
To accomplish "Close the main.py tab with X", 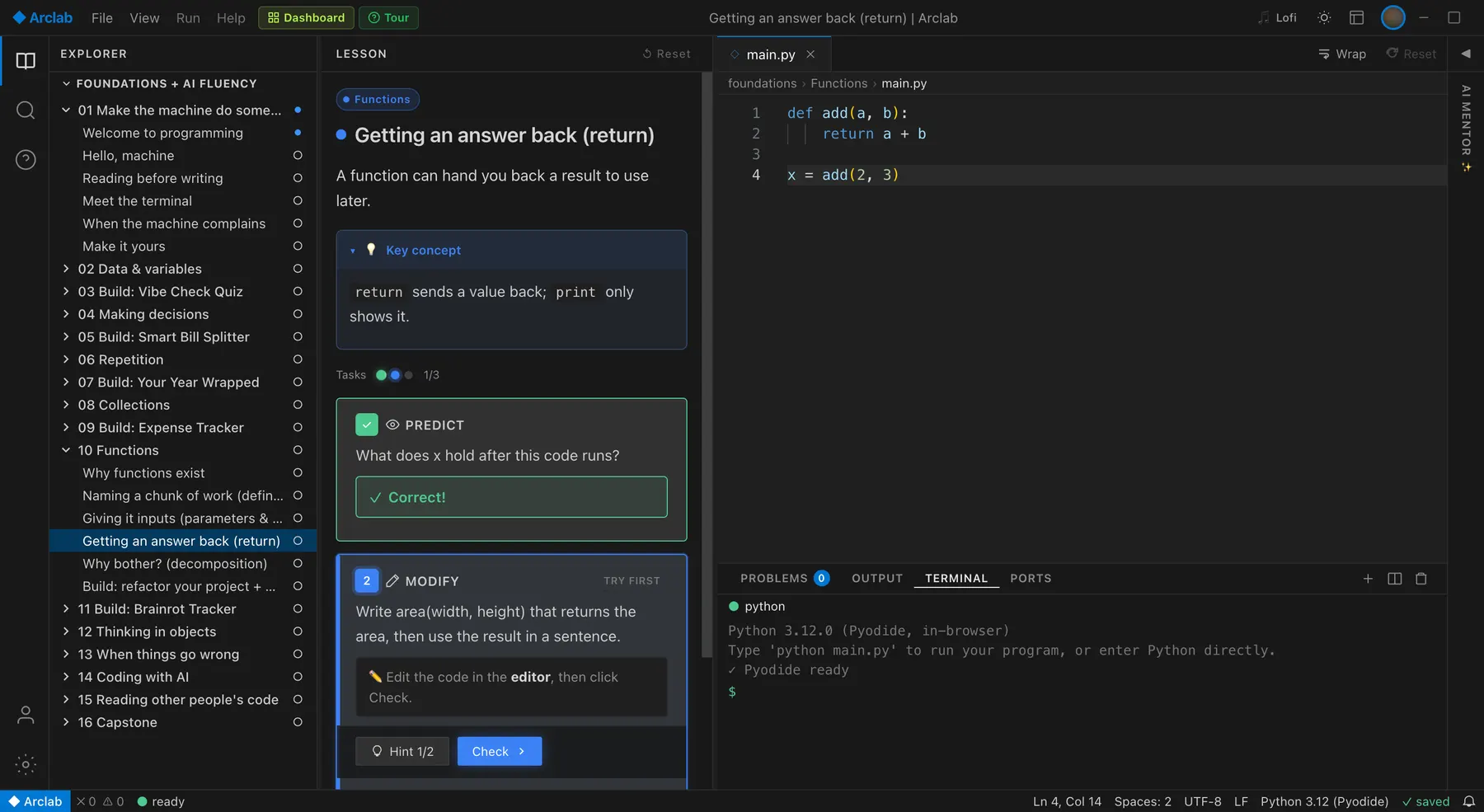I will click(x=810, y=54).
